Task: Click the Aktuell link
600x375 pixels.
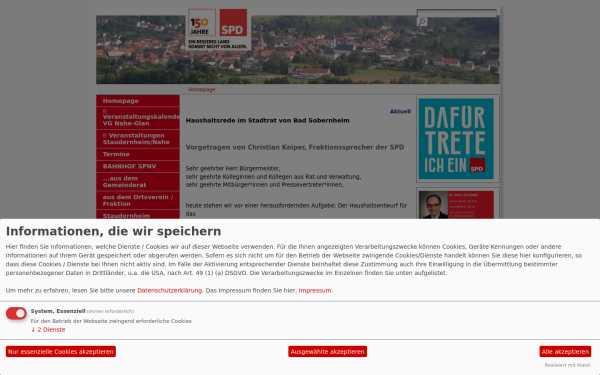Action: click(400, 111)
